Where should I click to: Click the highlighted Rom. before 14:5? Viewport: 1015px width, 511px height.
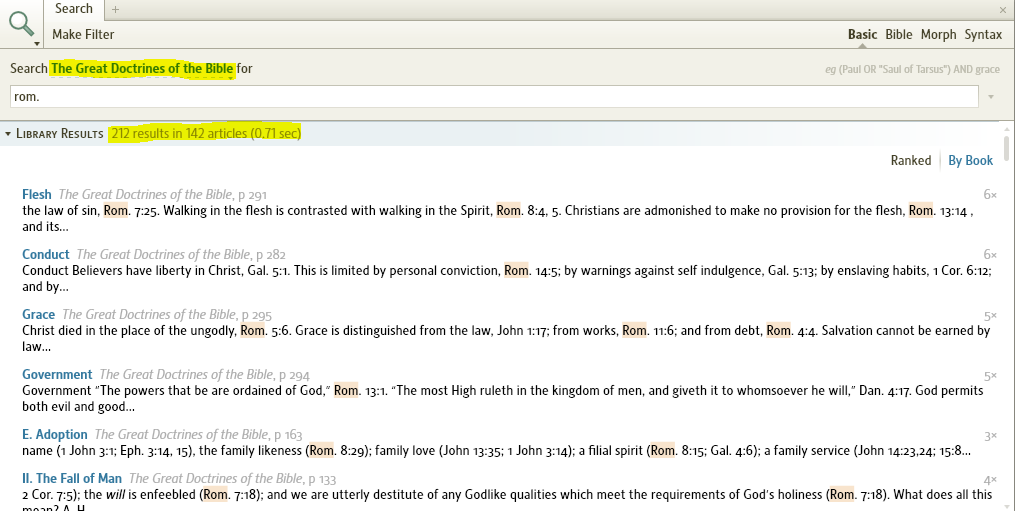click(x=517, y=271)
